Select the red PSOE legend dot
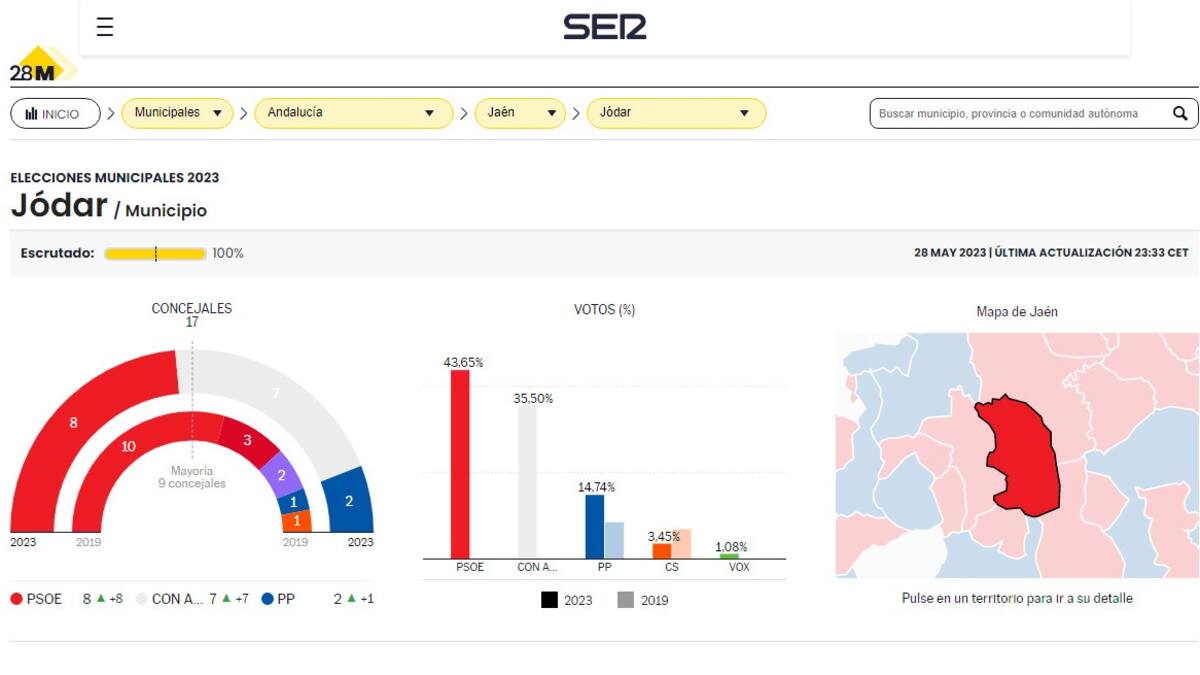The width and height of the screenshot is (1200, 675). (x=15, y=598)
